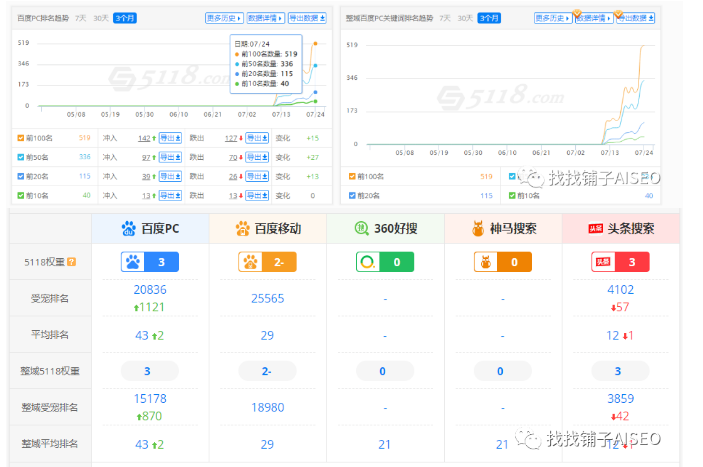Click 整域5118权重 pill 2- under 百度移动

[x=267, y=371]
